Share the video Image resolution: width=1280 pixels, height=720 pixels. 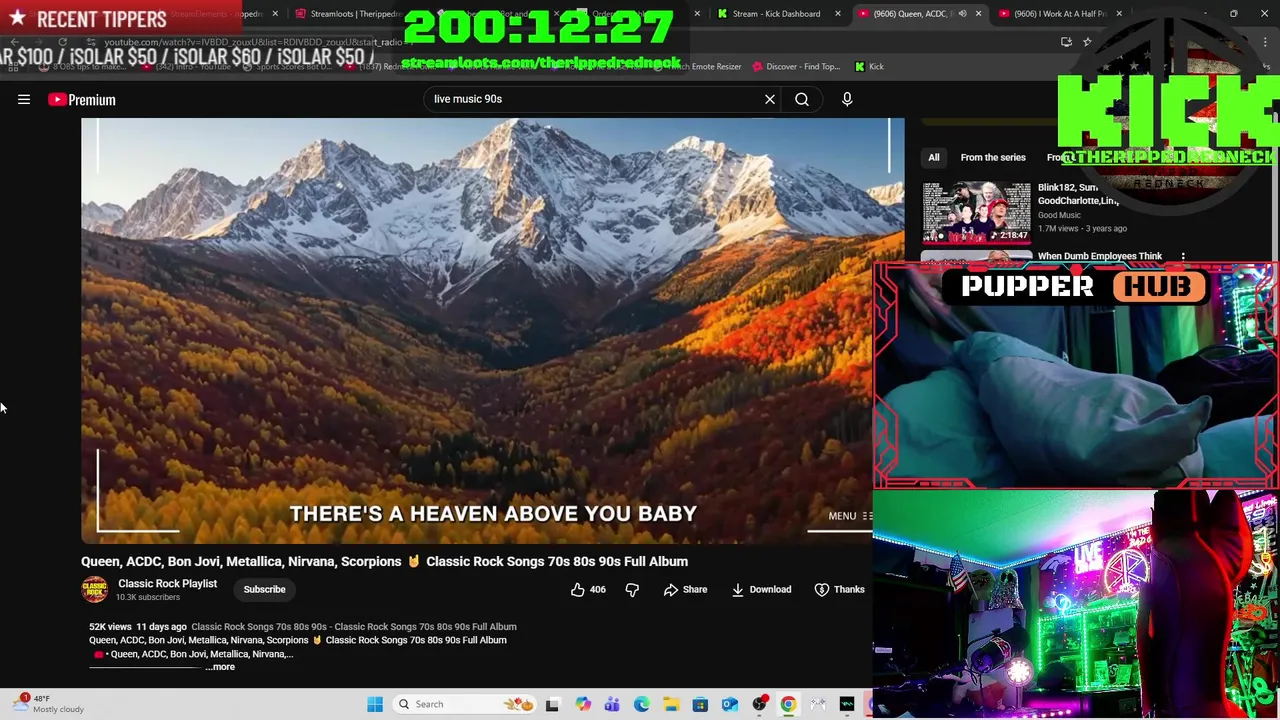tap(685, 589)
